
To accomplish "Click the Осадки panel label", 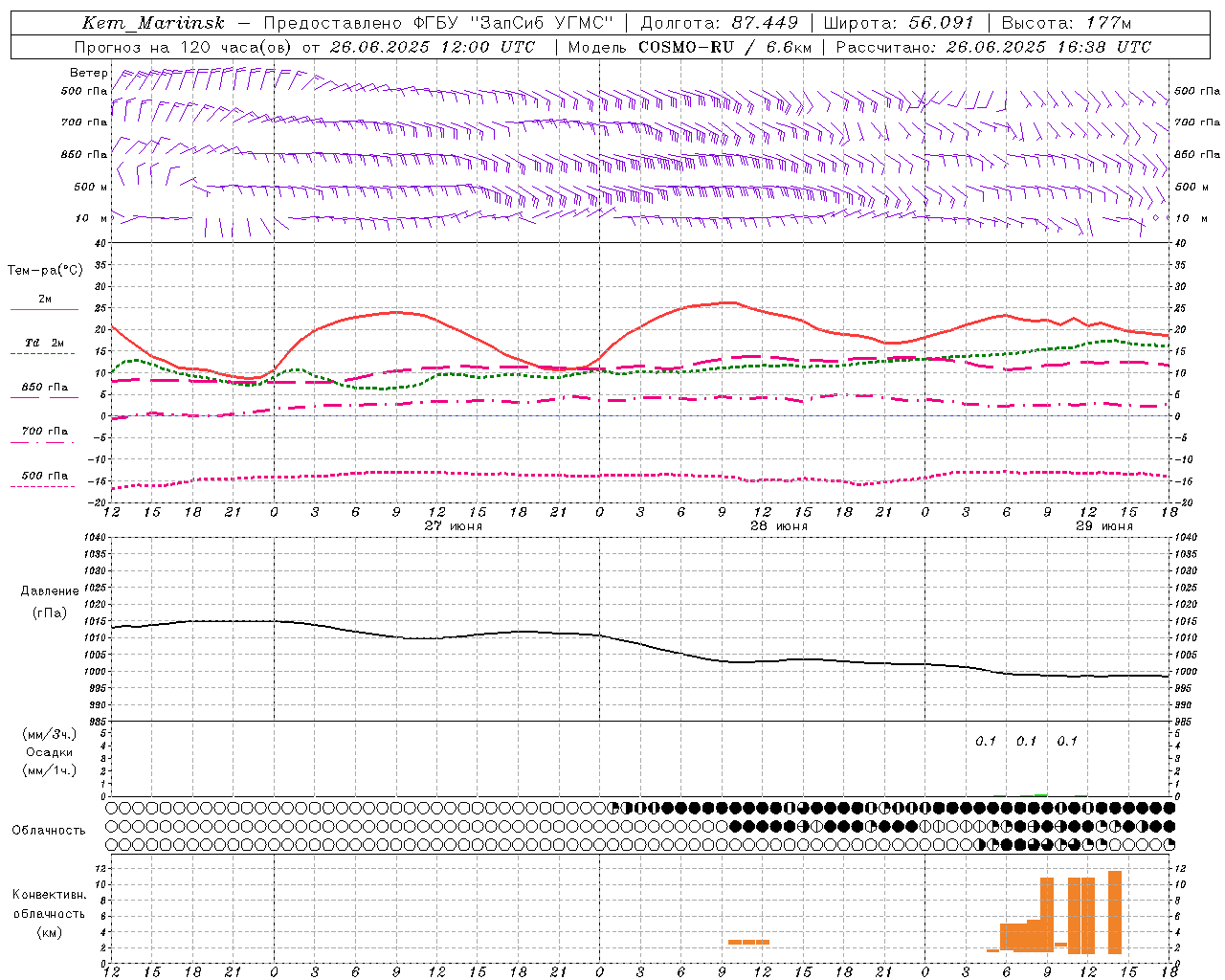I will 50,752.
